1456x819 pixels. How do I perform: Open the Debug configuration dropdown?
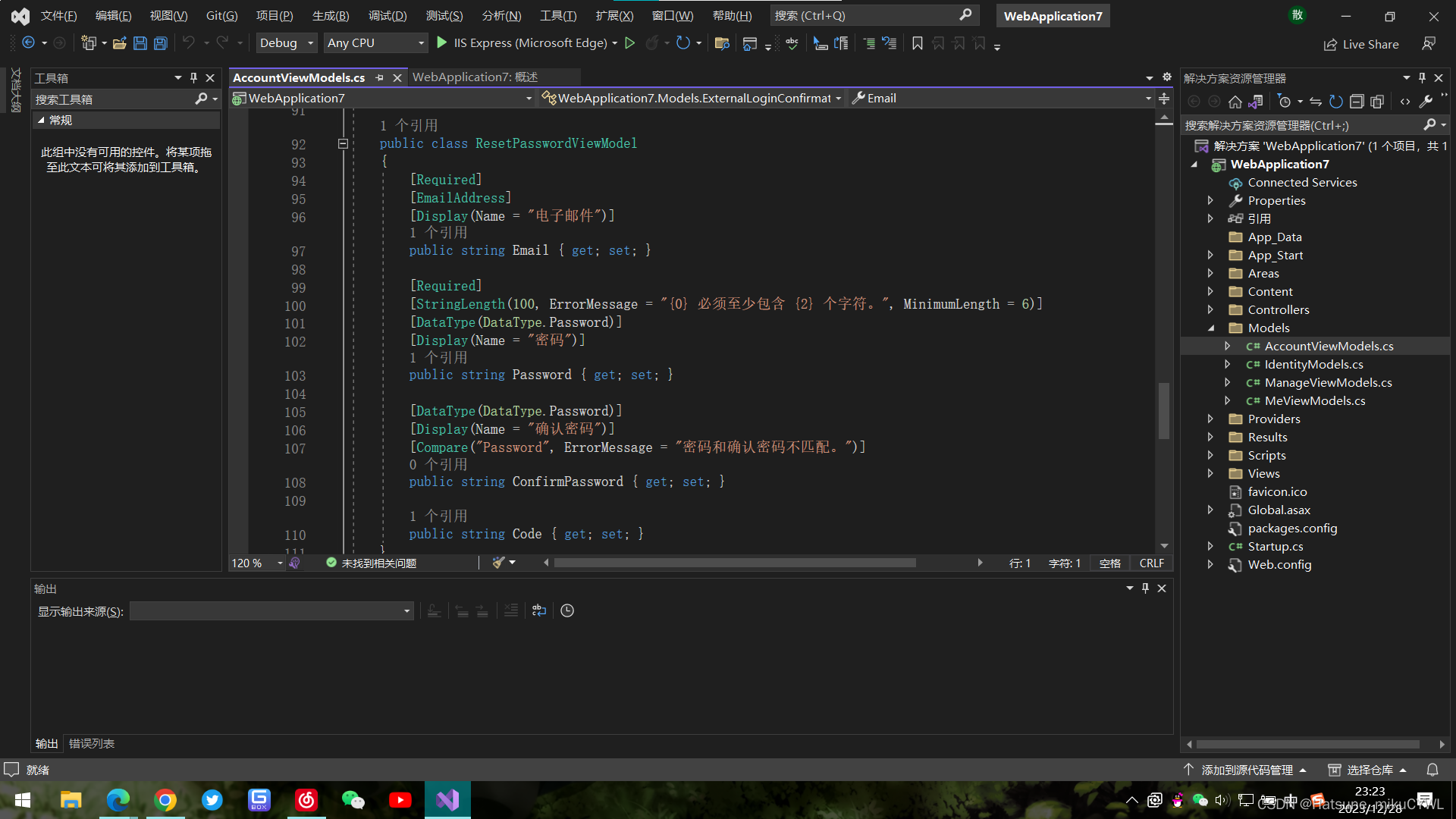(x=287, y=43)
